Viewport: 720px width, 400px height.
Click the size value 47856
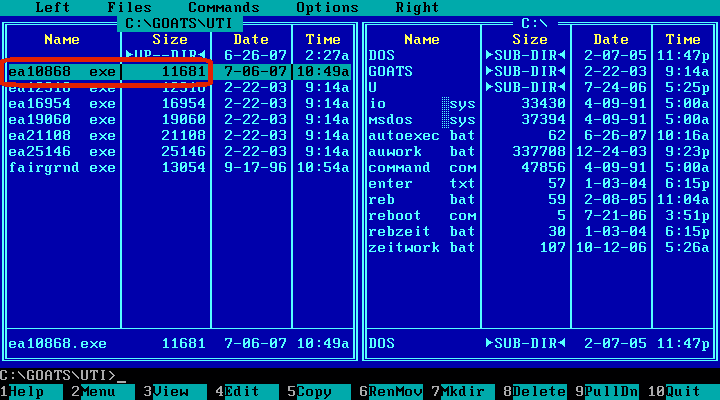[543, 168]
